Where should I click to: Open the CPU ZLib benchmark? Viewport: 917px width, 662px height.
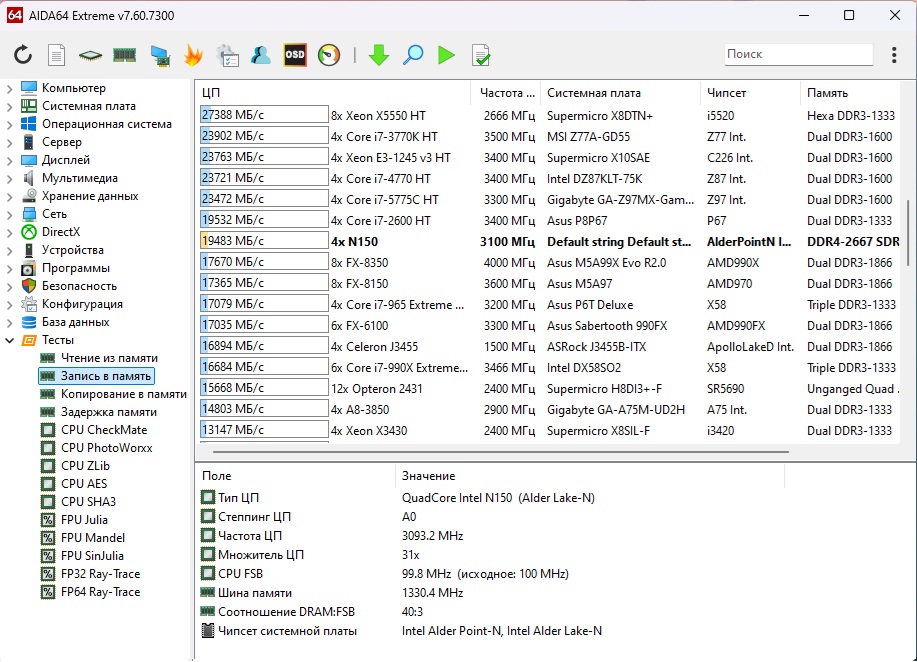click(85, 466)
